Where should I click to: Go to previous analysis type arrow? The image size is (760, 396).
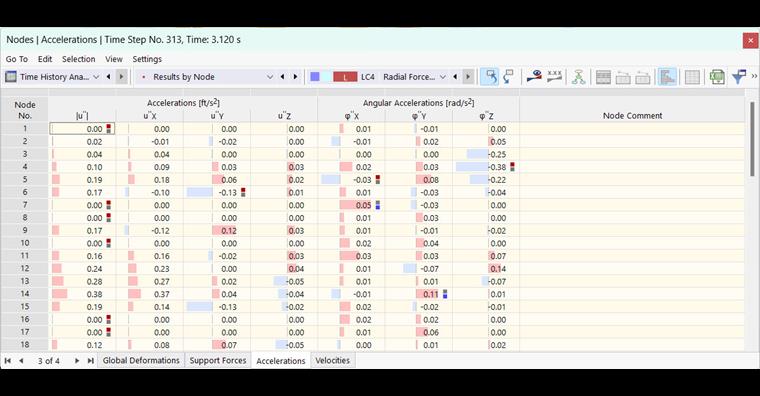(x=108, y=77)
